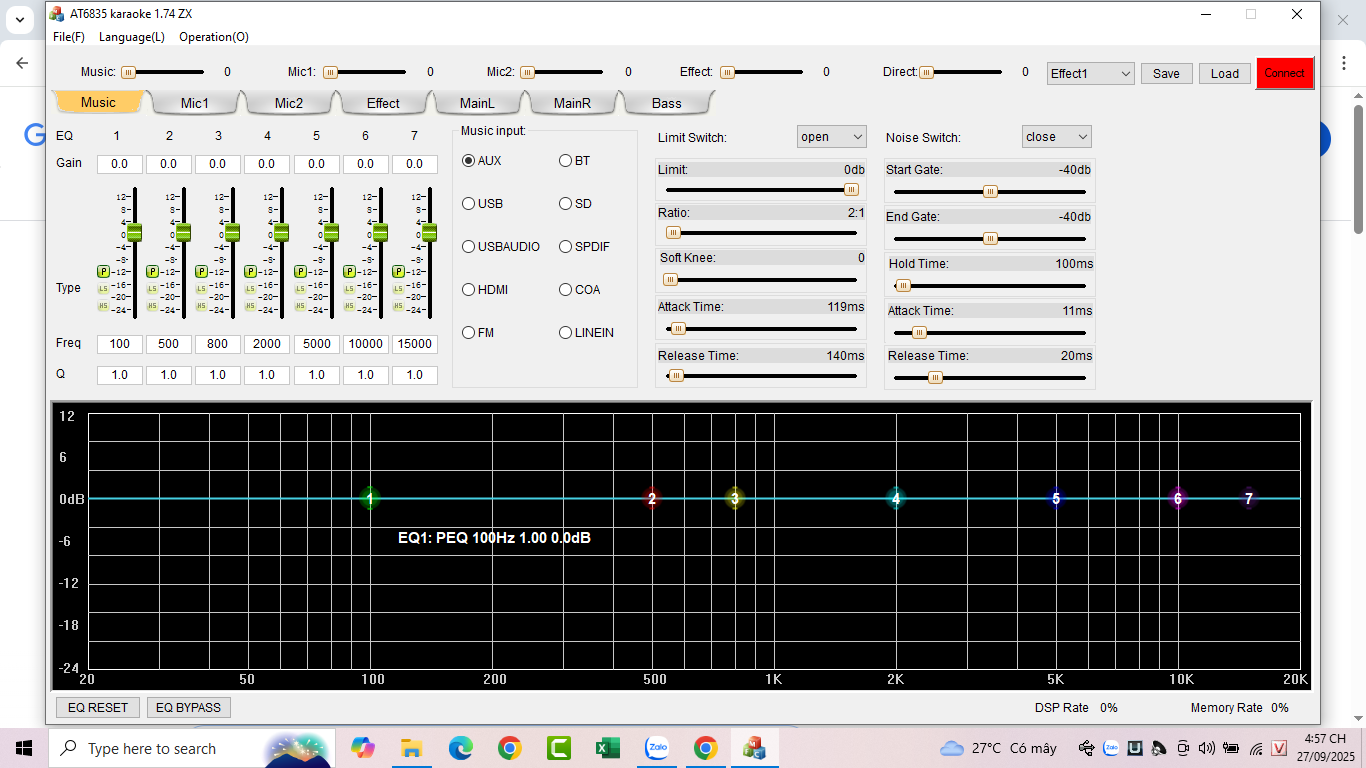This screenshot has height=768, width=1366.
Task: Open the Operation(O) menu
Action: (x=214, y=37)
